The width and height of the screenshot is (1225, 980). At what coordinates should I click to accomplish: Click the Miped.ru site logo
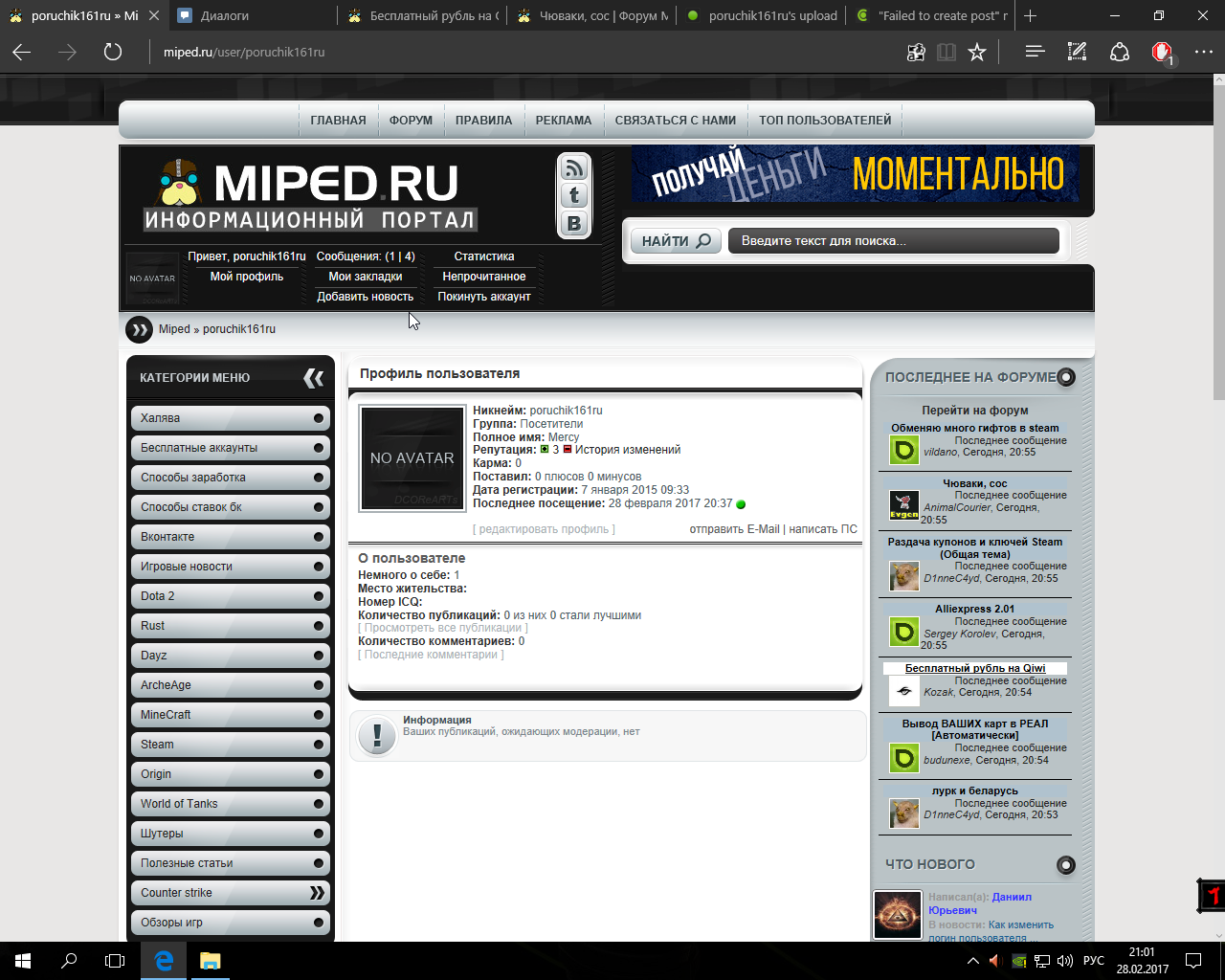(x=310, y=195)
